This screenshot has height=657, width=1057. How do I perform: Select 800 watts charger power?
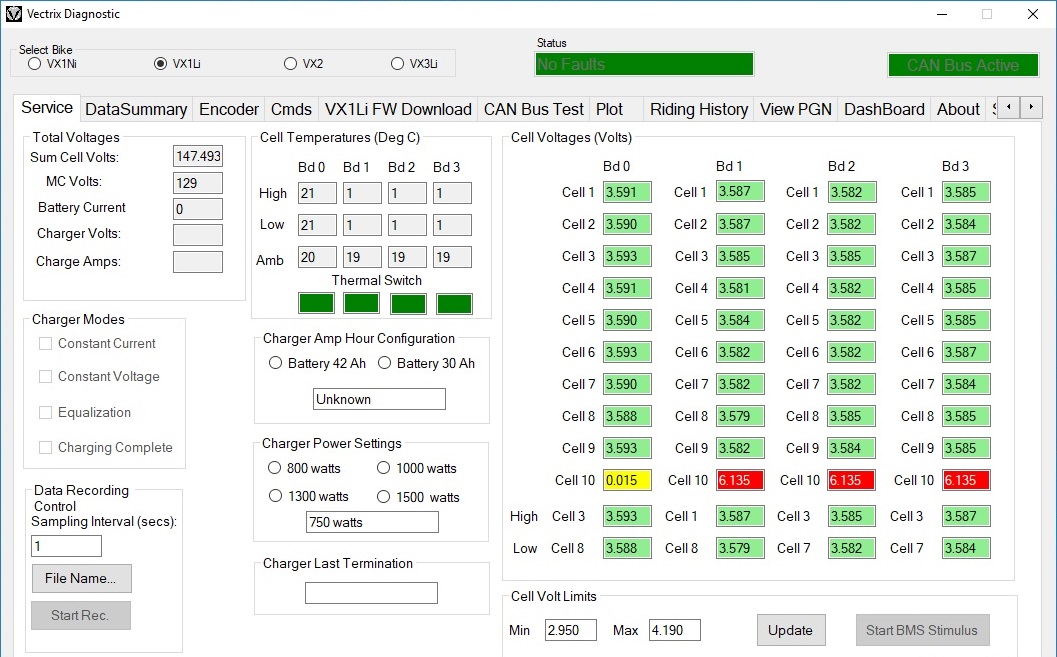click(x=274, y=468)
